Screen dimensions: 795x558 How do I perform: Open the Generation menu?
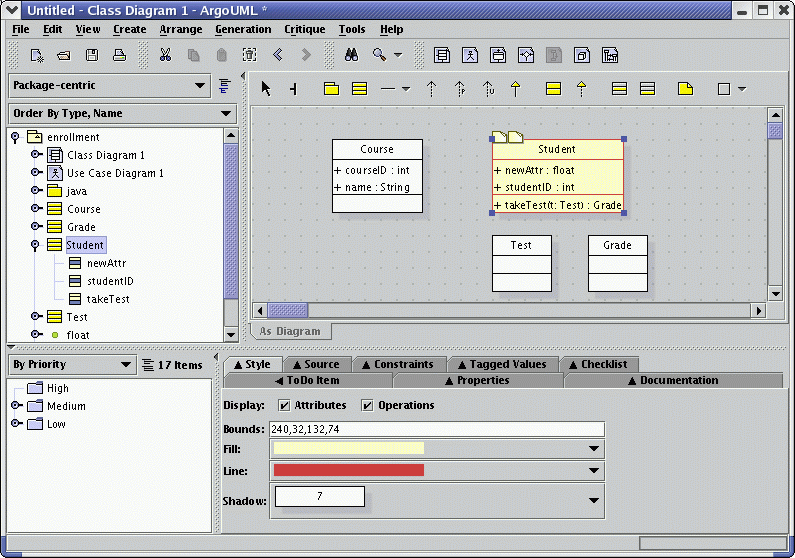243,29
